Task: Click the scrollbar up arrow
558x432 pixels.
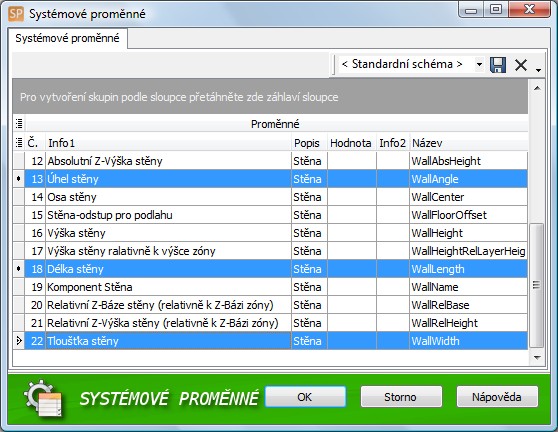Action: point(537,88)
